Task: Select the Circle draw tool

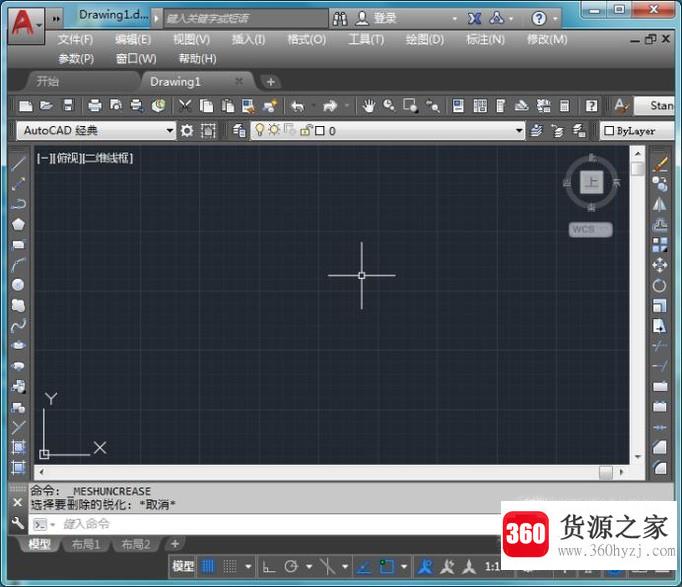Action: (18, 285)
